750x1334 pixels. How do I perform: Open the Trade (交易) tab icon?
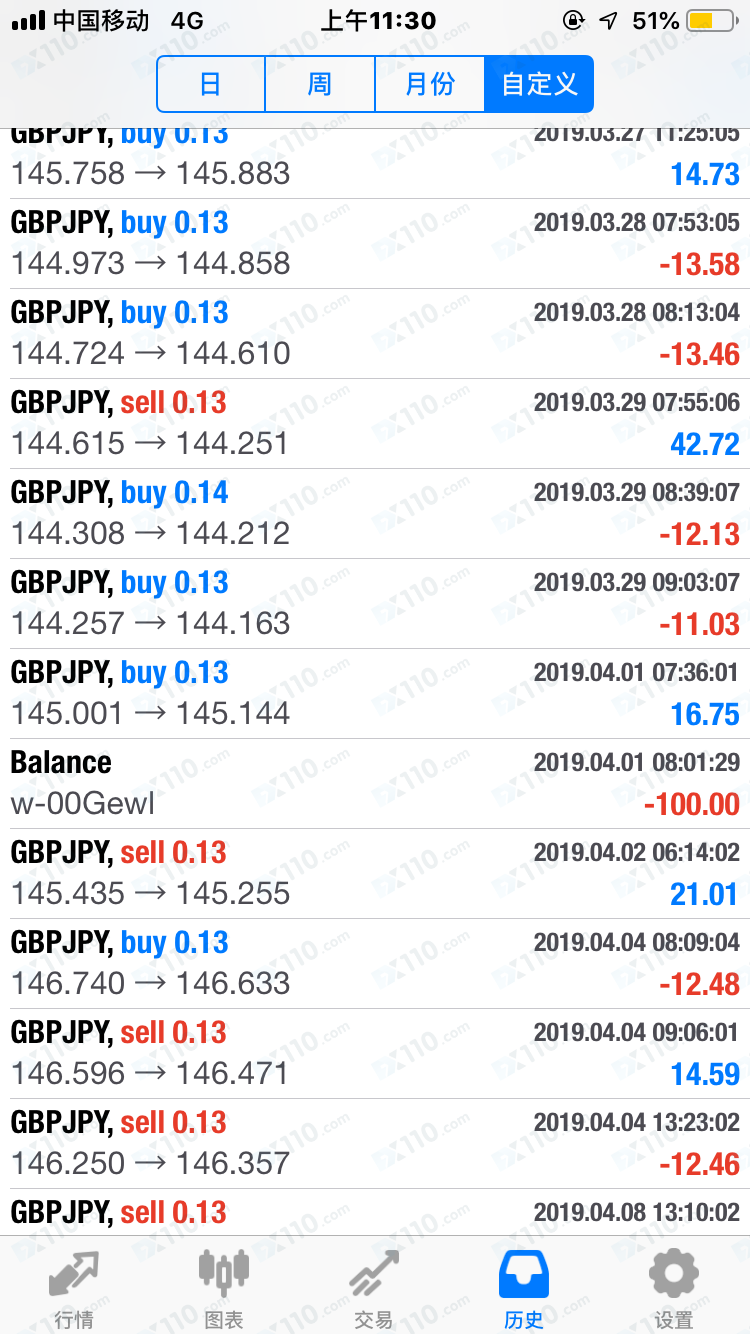[x=373, y=1274]
